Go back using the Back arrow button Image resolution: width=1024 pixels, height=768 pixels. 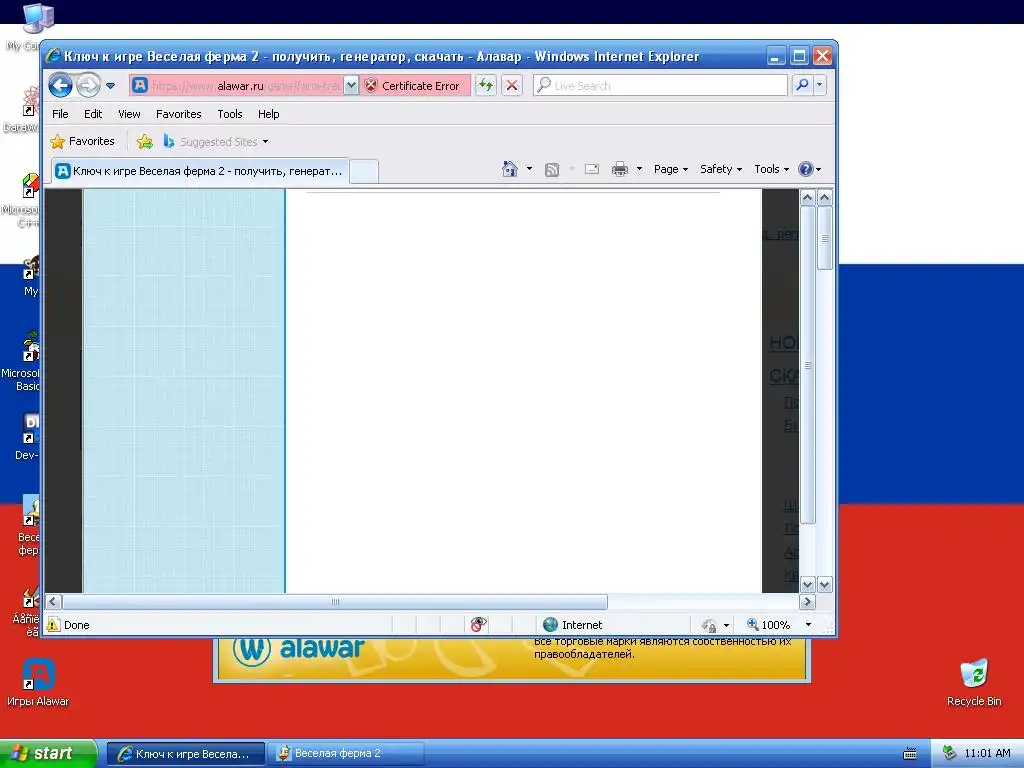point(60,86)
